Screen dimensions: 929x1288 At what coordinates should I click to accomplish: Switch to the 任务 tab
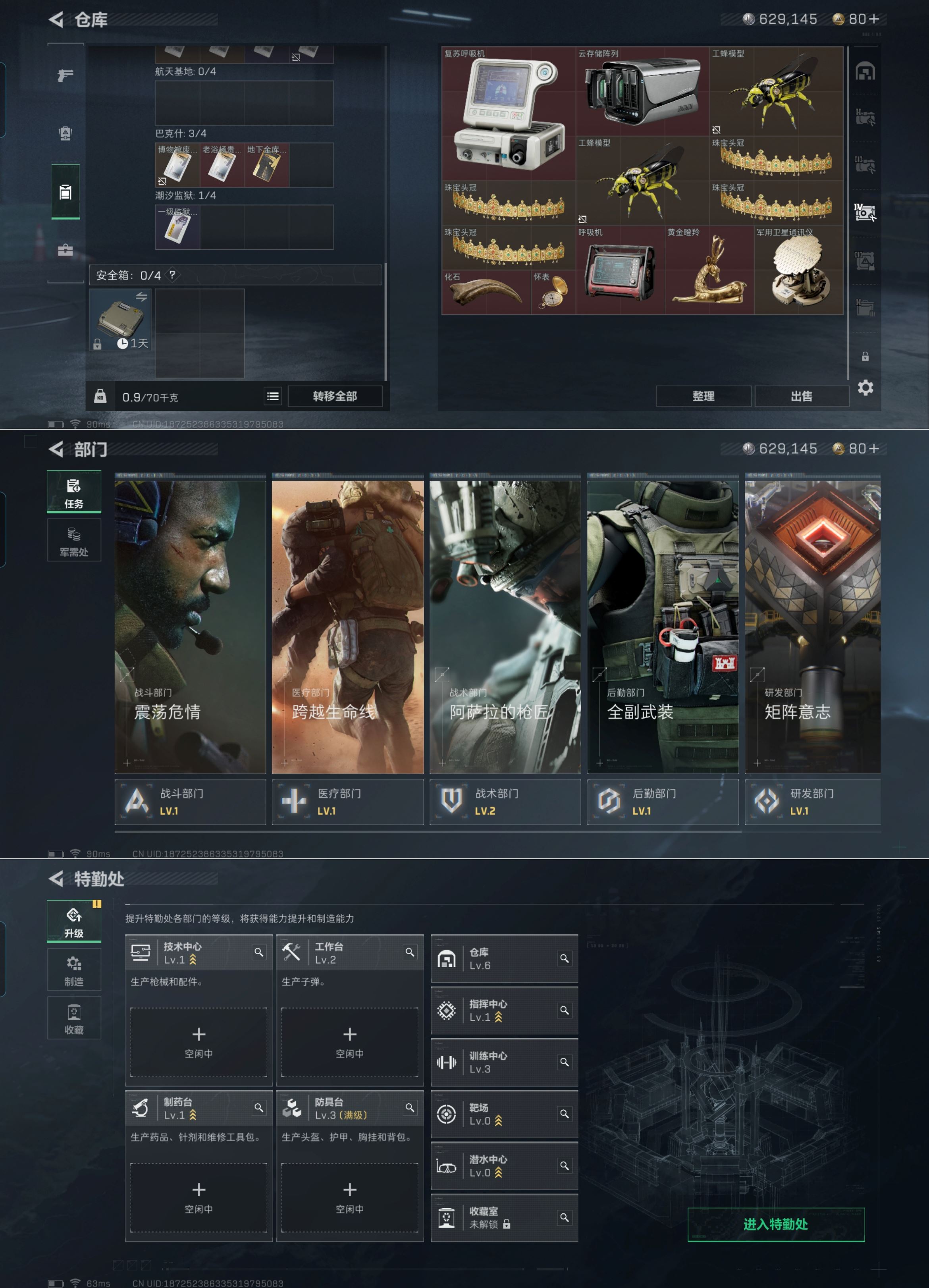tap(74, 492)
